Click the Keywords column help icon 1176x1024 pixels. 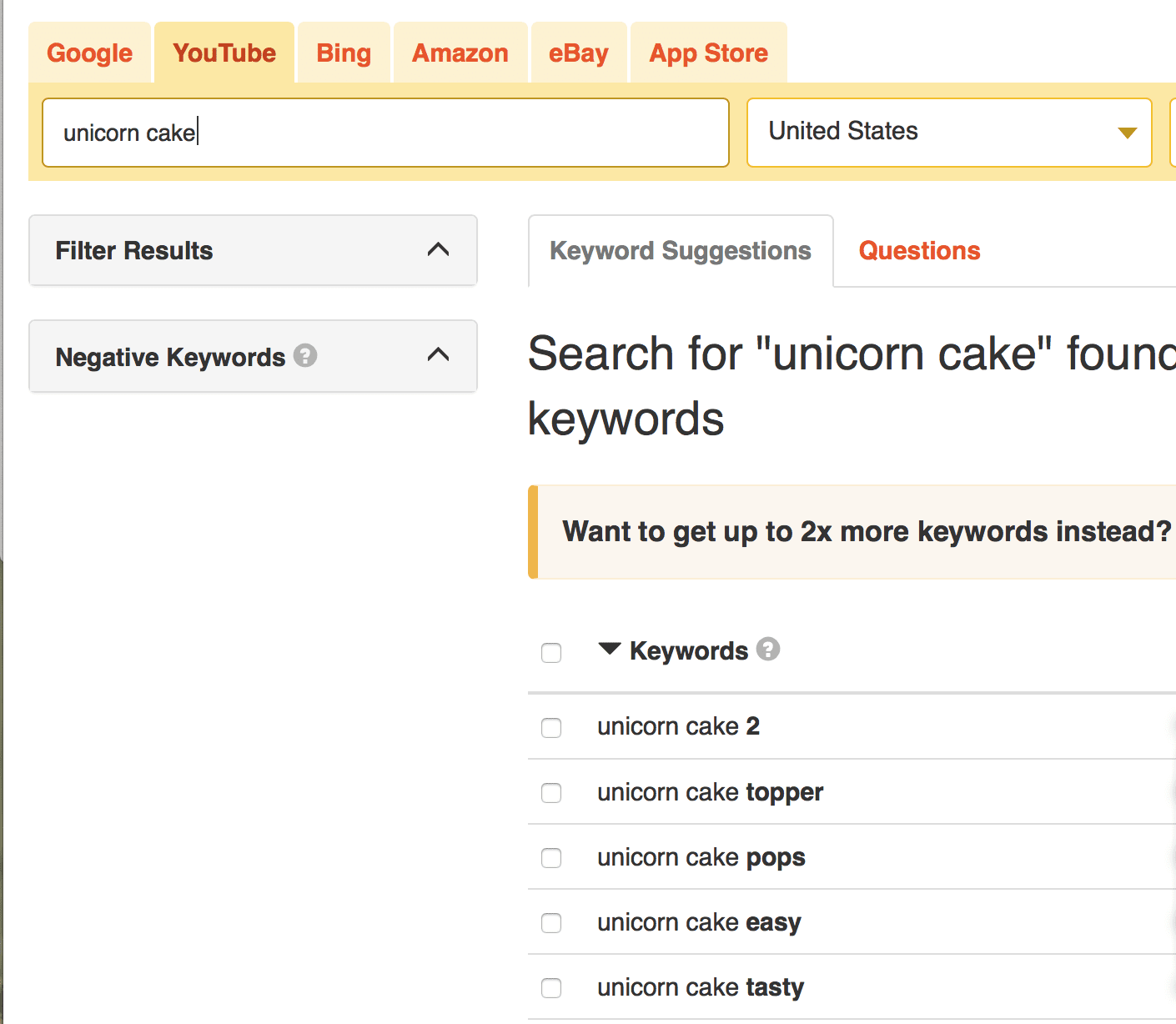pos(768,649)
